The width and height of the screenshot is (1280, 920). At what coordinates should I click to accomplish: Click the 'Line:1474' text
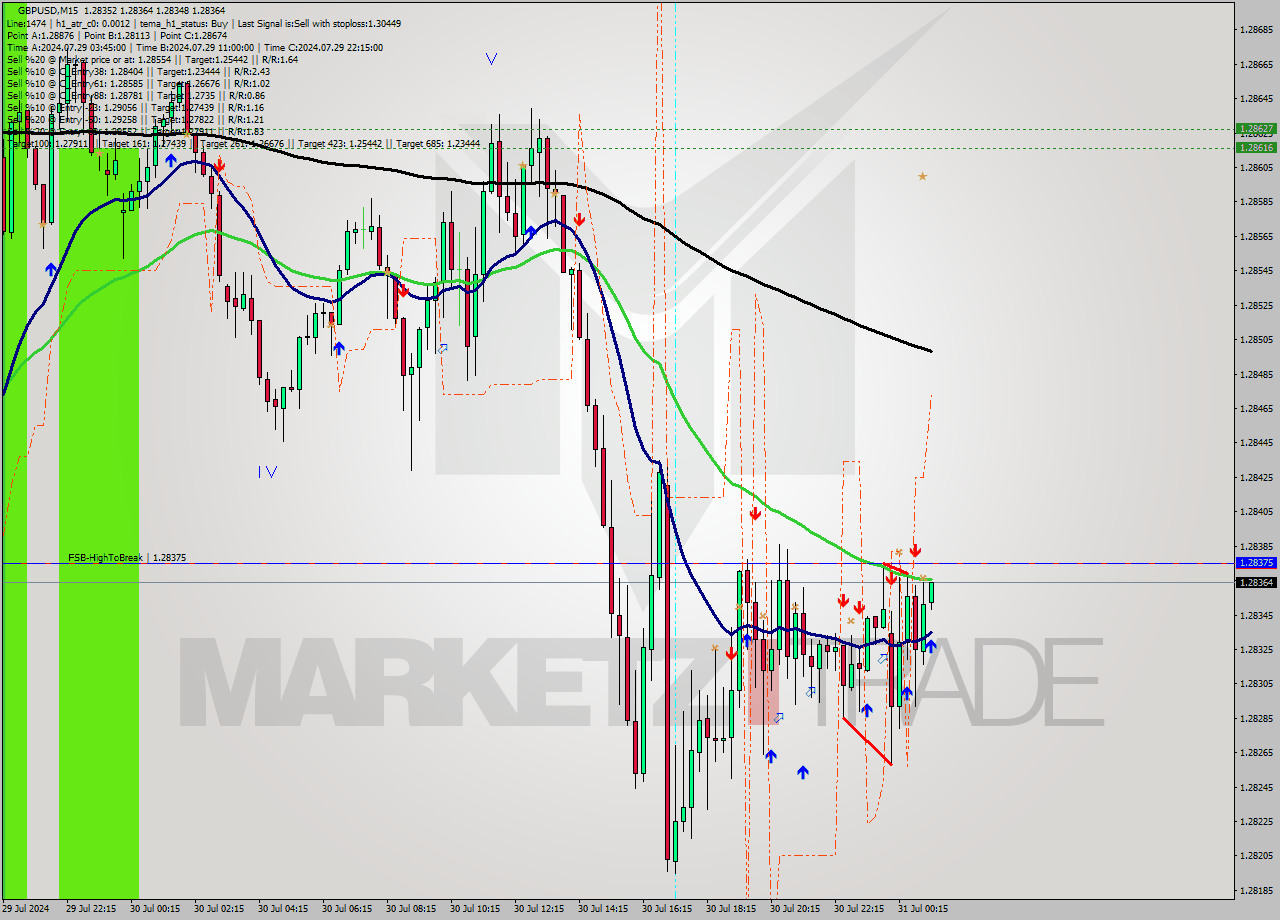[26, 23]
